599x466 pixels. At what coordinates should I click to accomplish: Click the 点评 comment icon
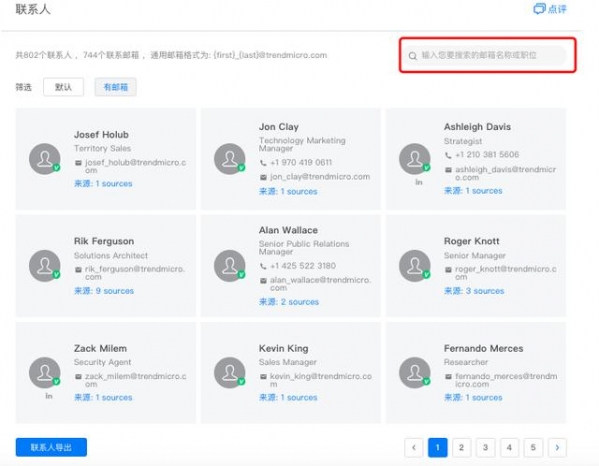[539, 9]
